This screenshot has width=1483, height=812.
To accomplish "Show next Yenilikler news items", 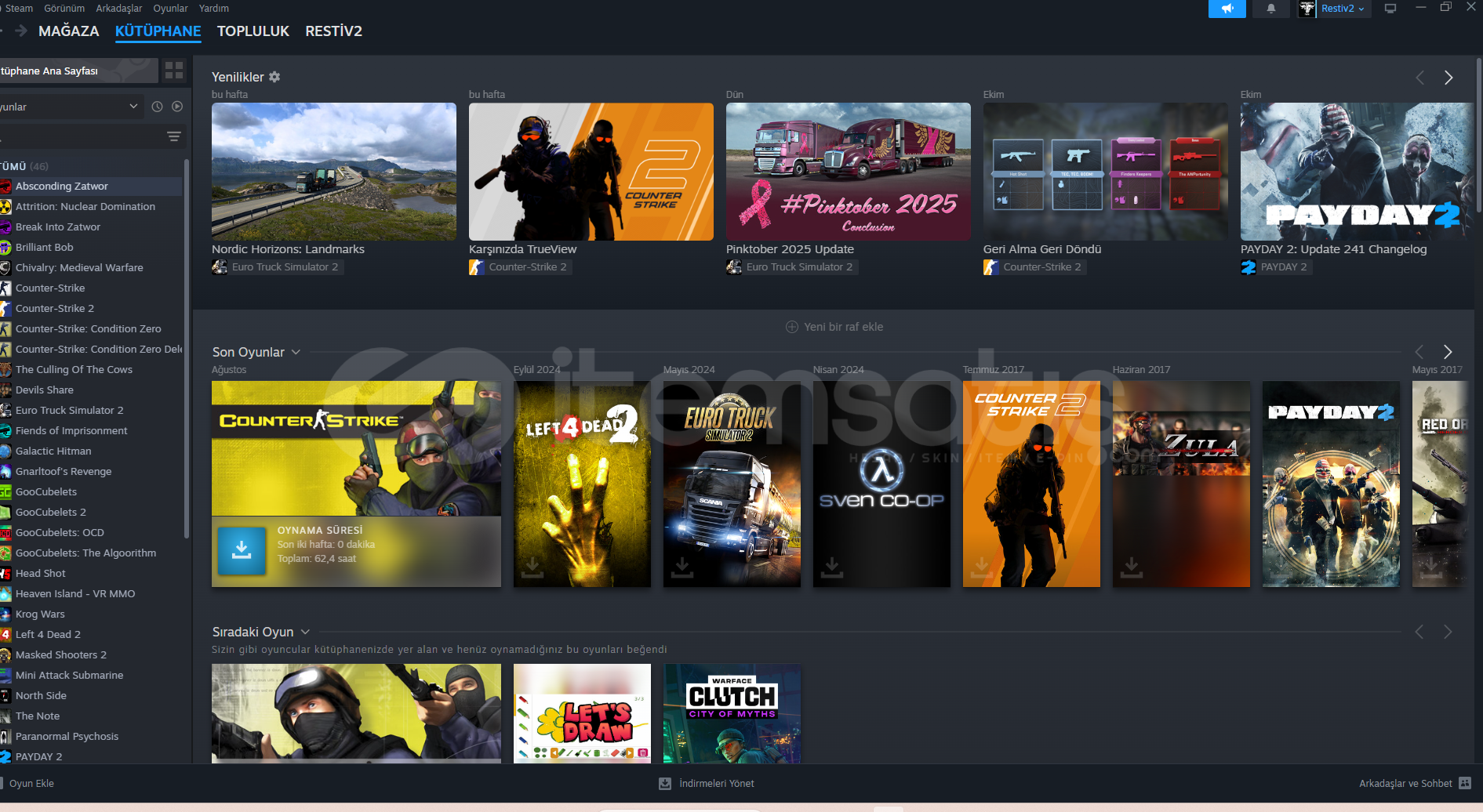I will [1448, 78].
